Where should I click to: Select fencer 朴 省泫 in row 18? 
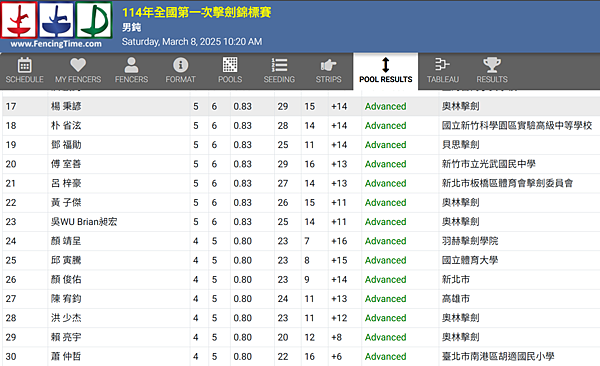point(66,126)
